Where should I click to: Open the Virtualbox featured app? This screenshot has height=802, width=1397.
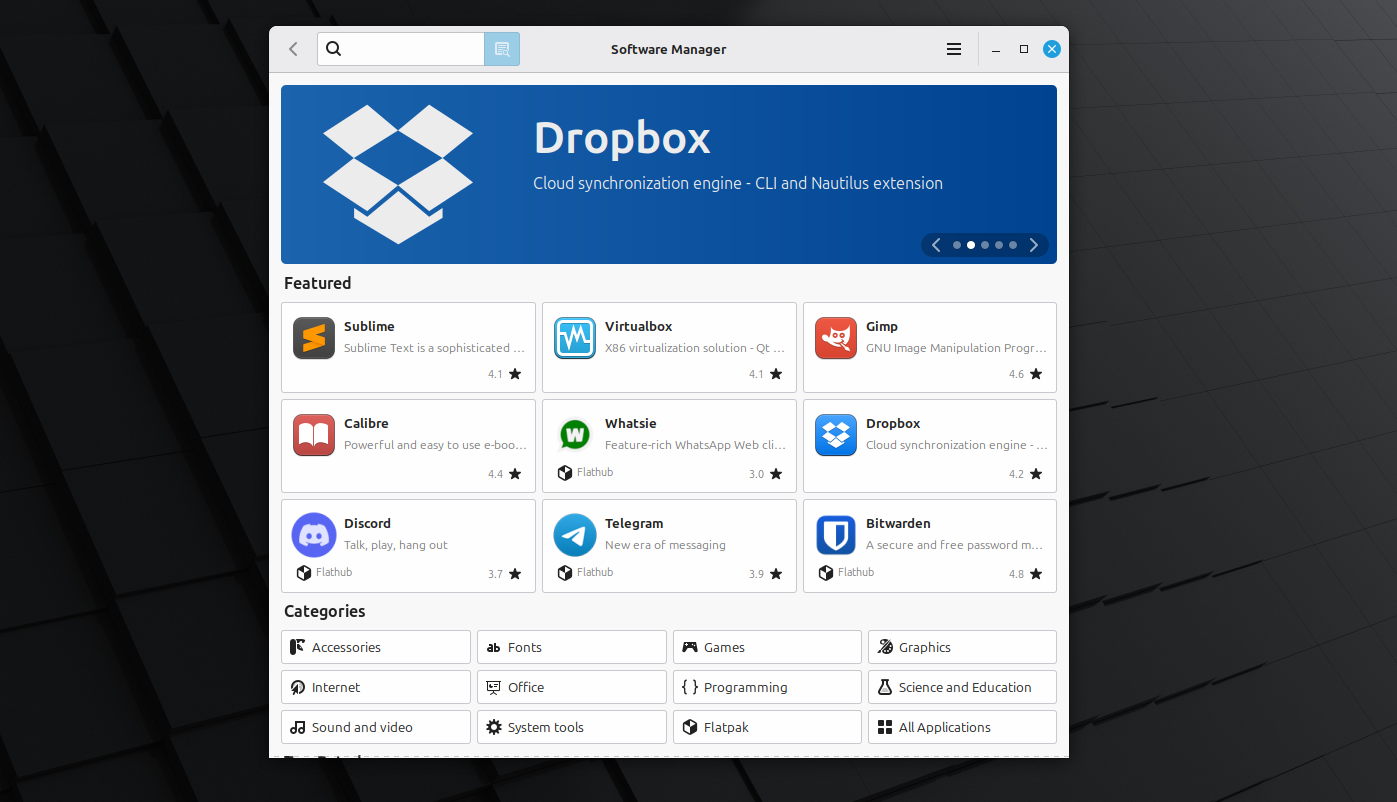[669, 347]
